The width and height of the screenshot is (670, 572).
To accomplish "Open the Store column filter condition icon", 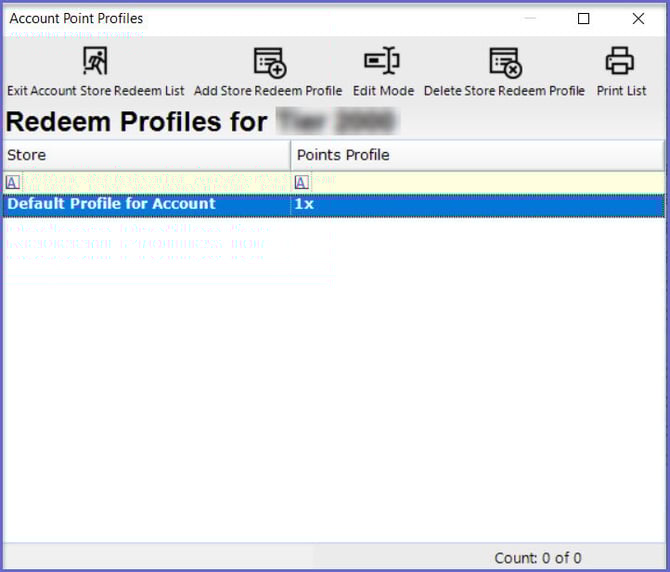I will click(x=12, y=182).
